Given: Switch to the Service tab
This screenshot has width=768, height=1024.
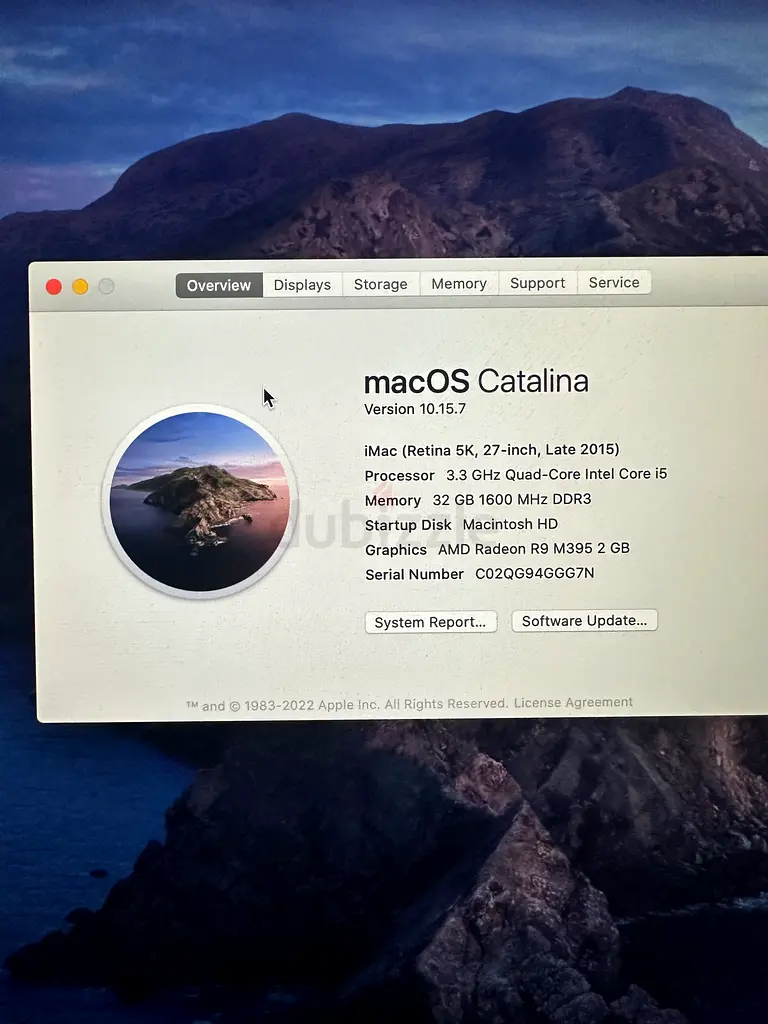Looking at the screenshot, I should coord(614,283).
